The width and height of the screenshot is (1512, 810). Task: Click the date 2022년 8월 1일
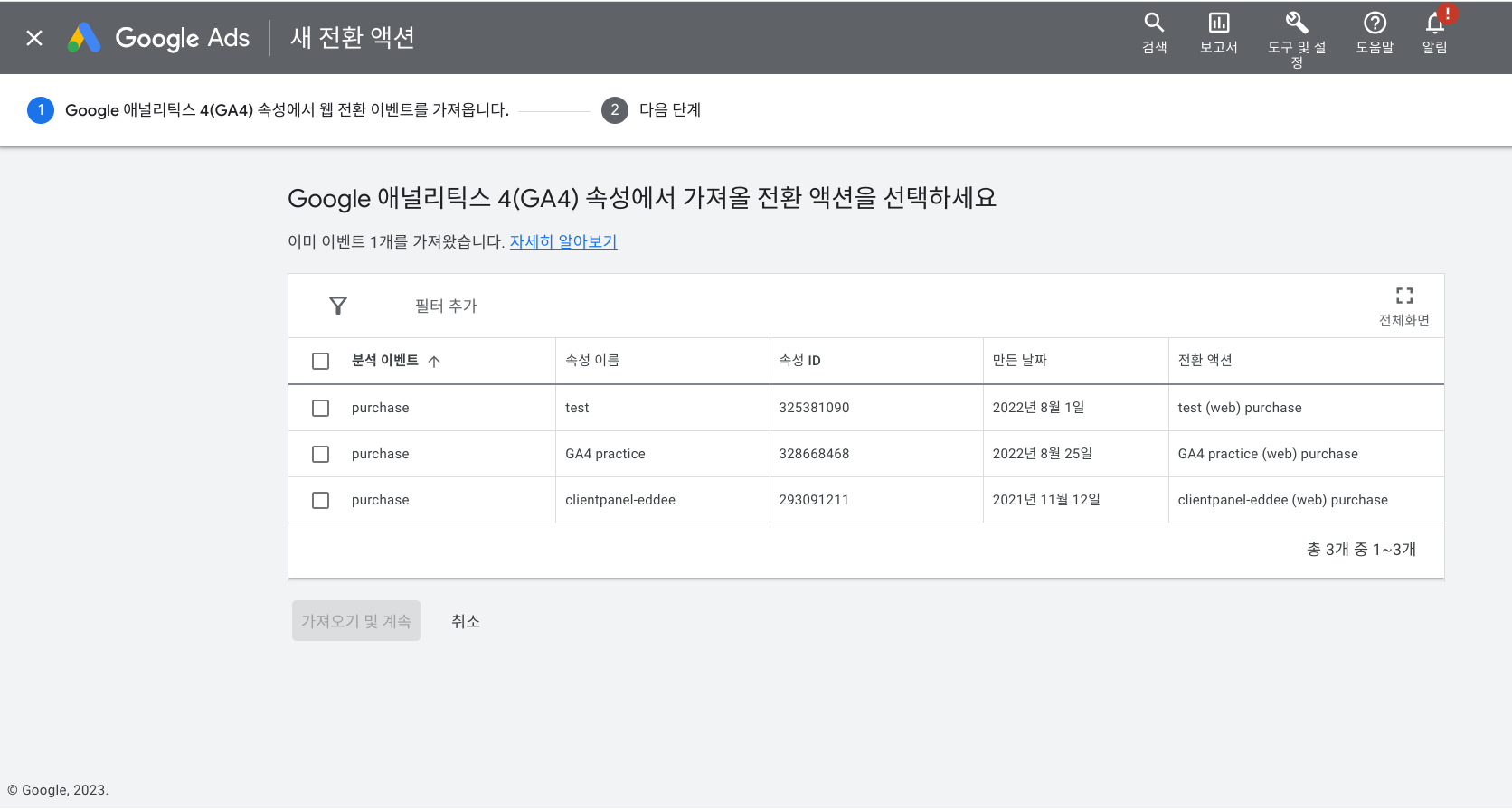coord(1038,408)
